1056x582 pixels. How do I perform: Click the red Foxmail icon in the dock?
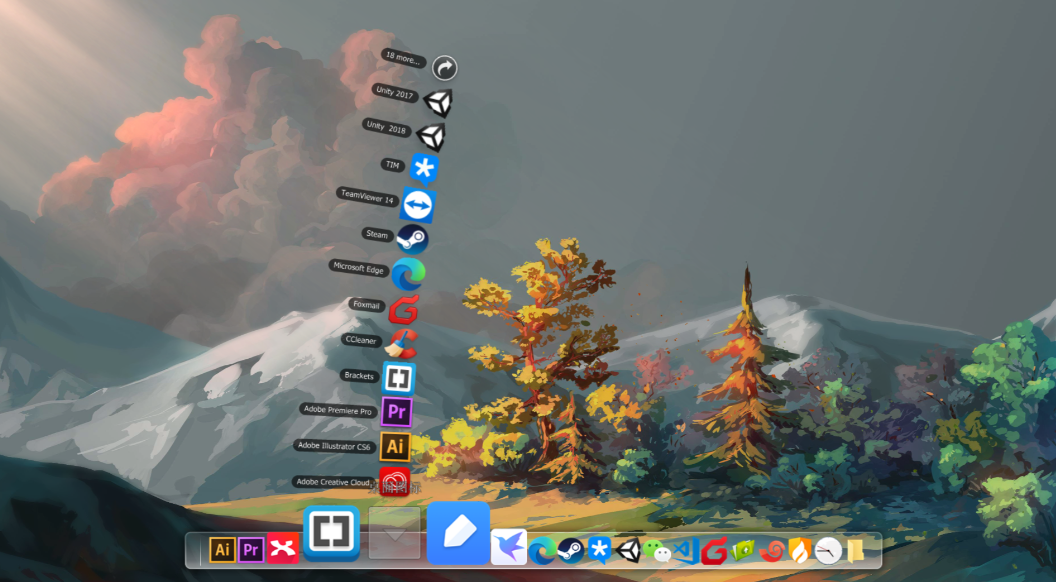click(714, 551)
